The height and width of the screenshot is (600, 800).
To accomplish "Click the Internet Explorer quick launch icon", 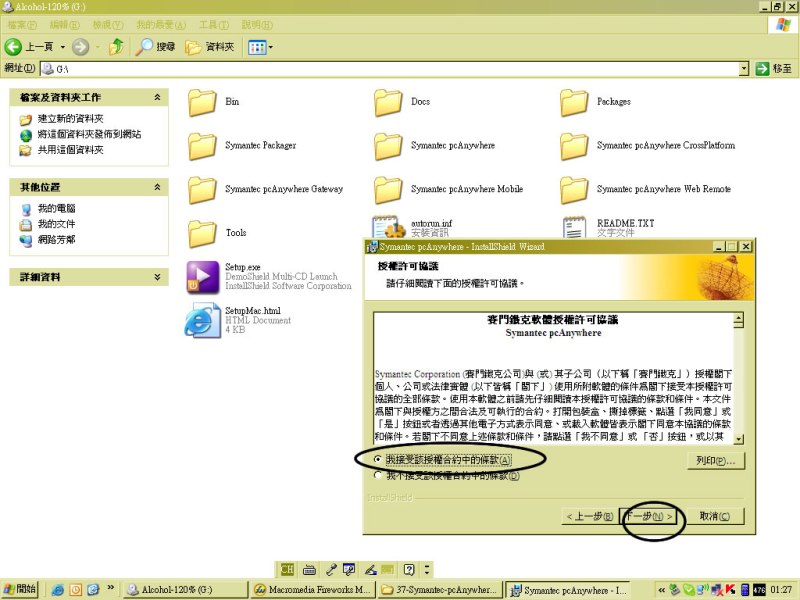I will coord(58,590).
